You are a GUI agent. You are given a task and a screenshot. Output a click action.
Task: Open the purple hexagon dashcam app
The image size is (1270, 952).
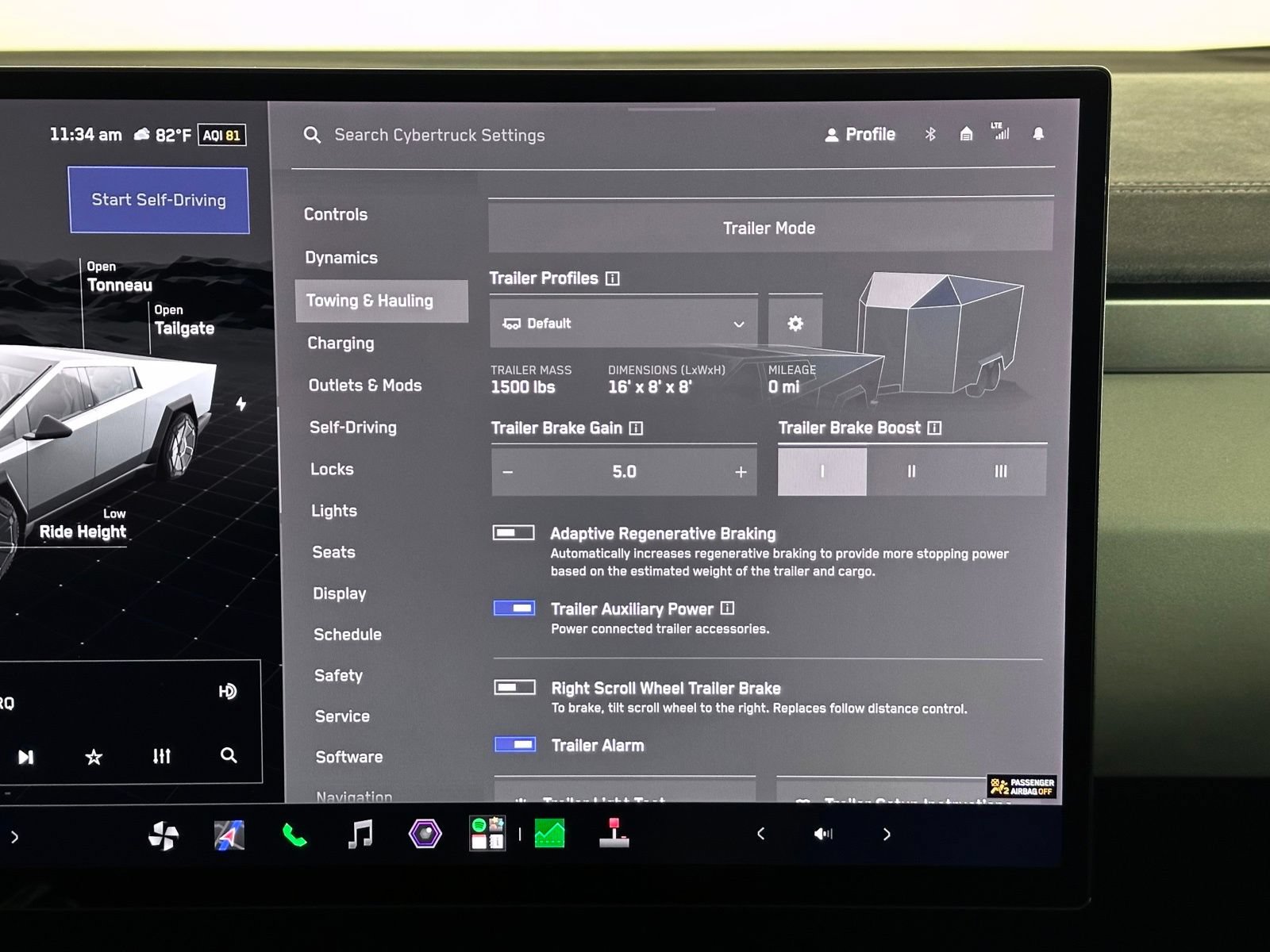425,834
